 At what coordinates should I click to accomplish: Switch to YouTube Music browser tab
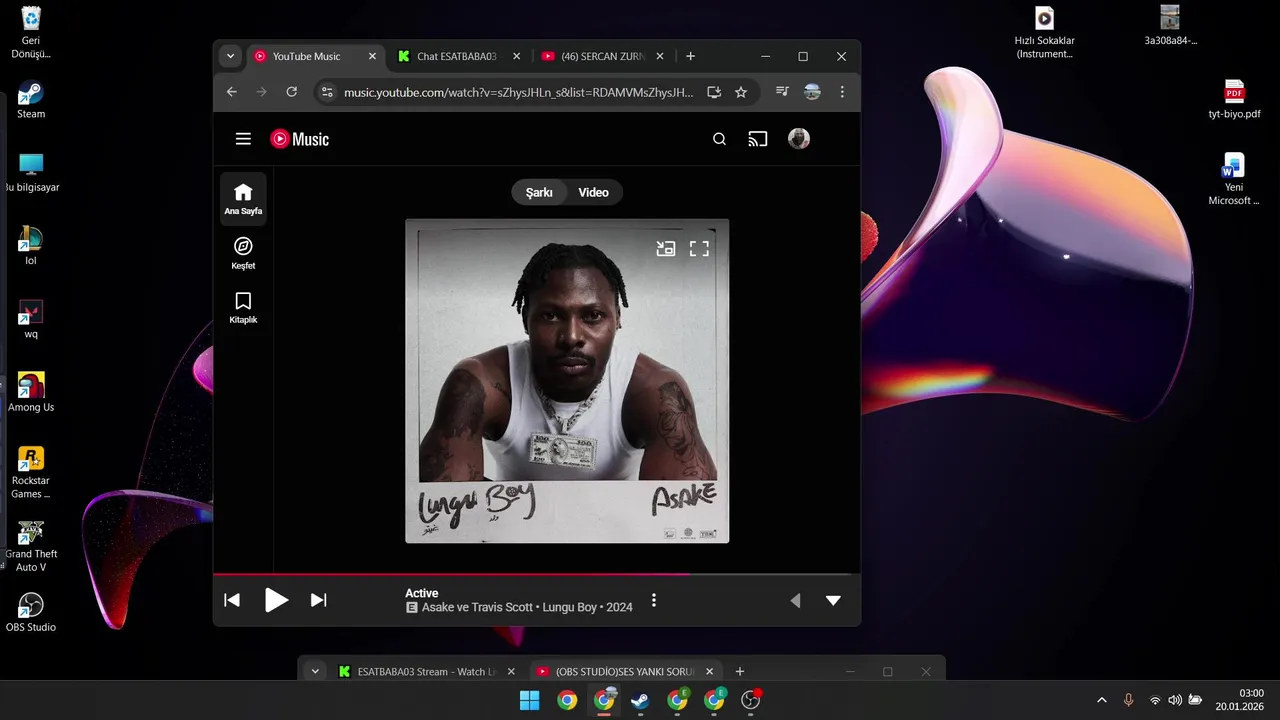(x=316, y=57)
